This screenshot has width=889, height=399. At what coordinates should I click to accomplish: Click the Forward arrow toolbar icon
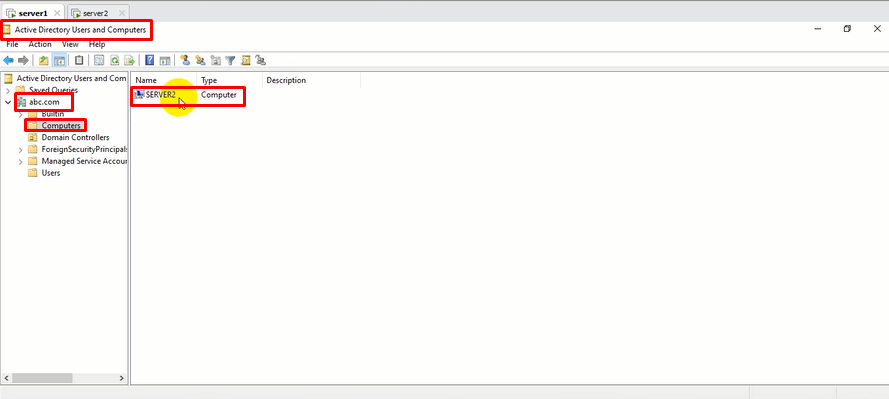pos(23,60)
